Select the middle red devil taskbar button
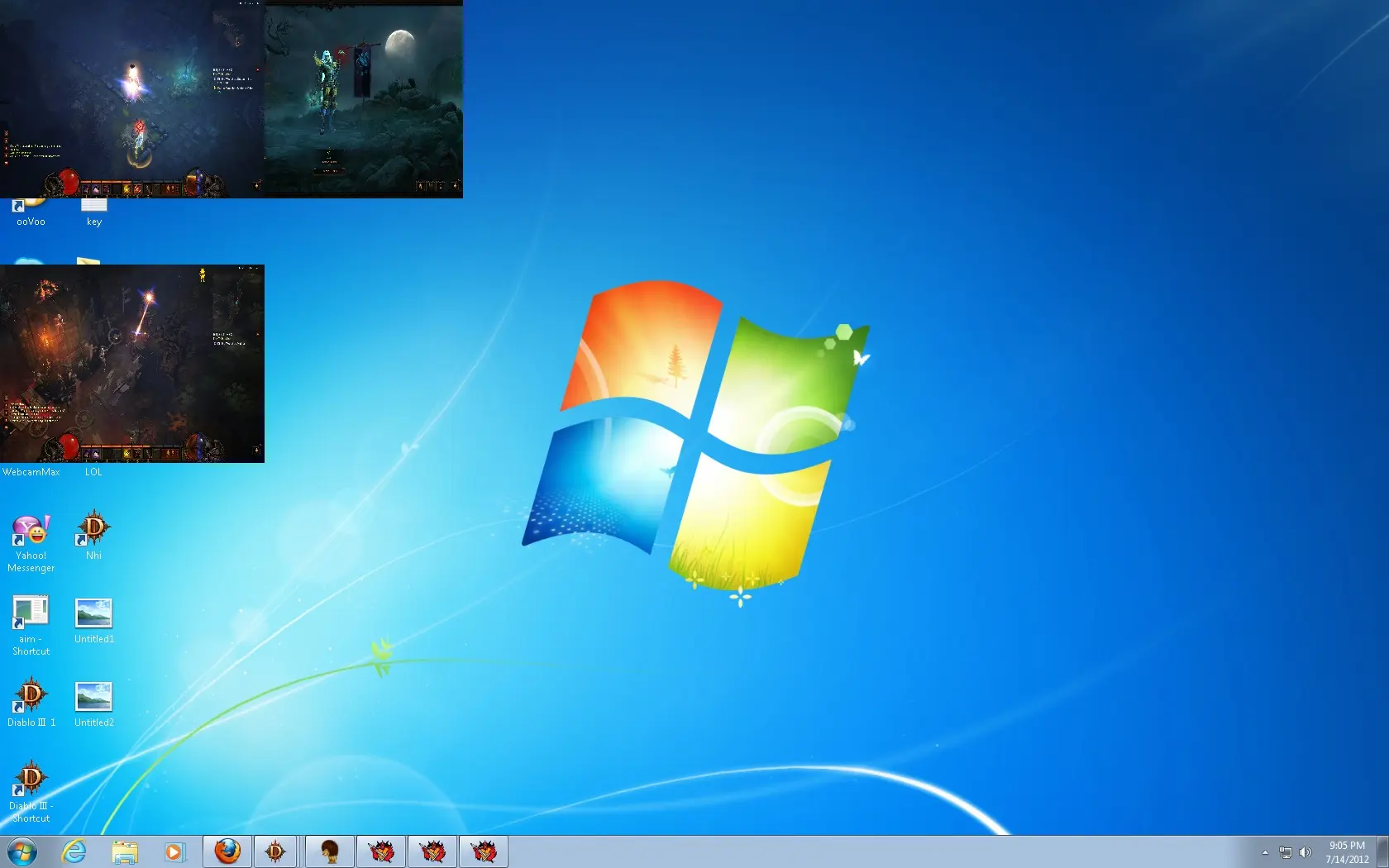The image size is (1389, 868). pos(432,851)
